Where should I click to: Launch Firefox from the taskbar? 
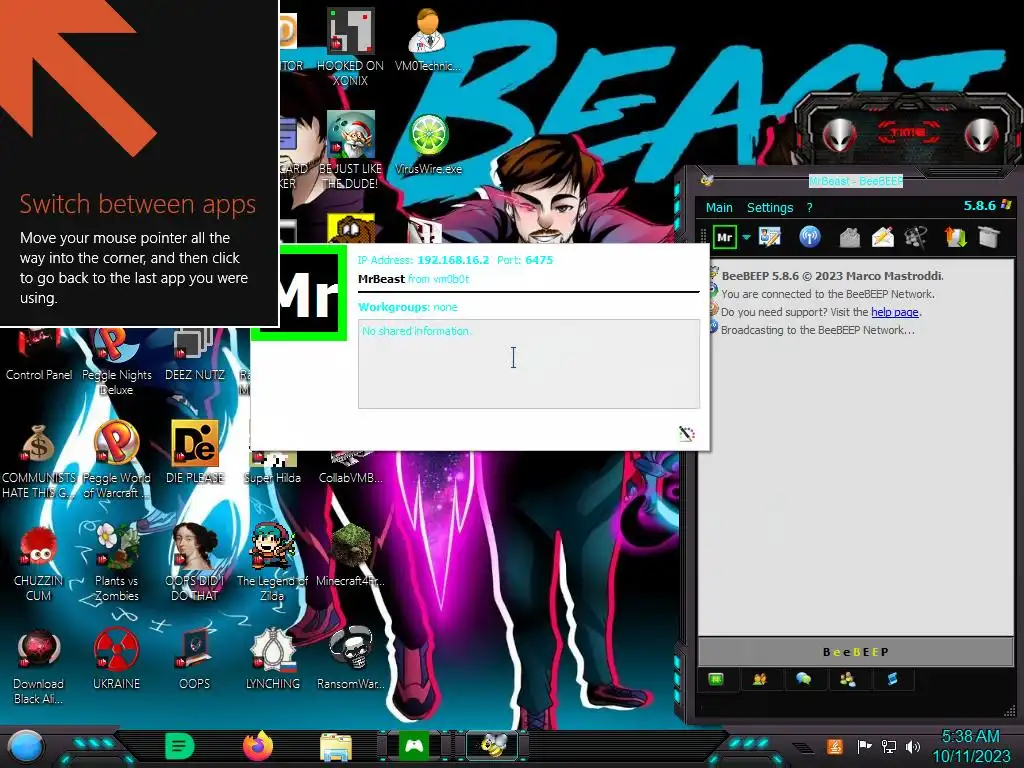pyautogui.click(x=258, y=746)
